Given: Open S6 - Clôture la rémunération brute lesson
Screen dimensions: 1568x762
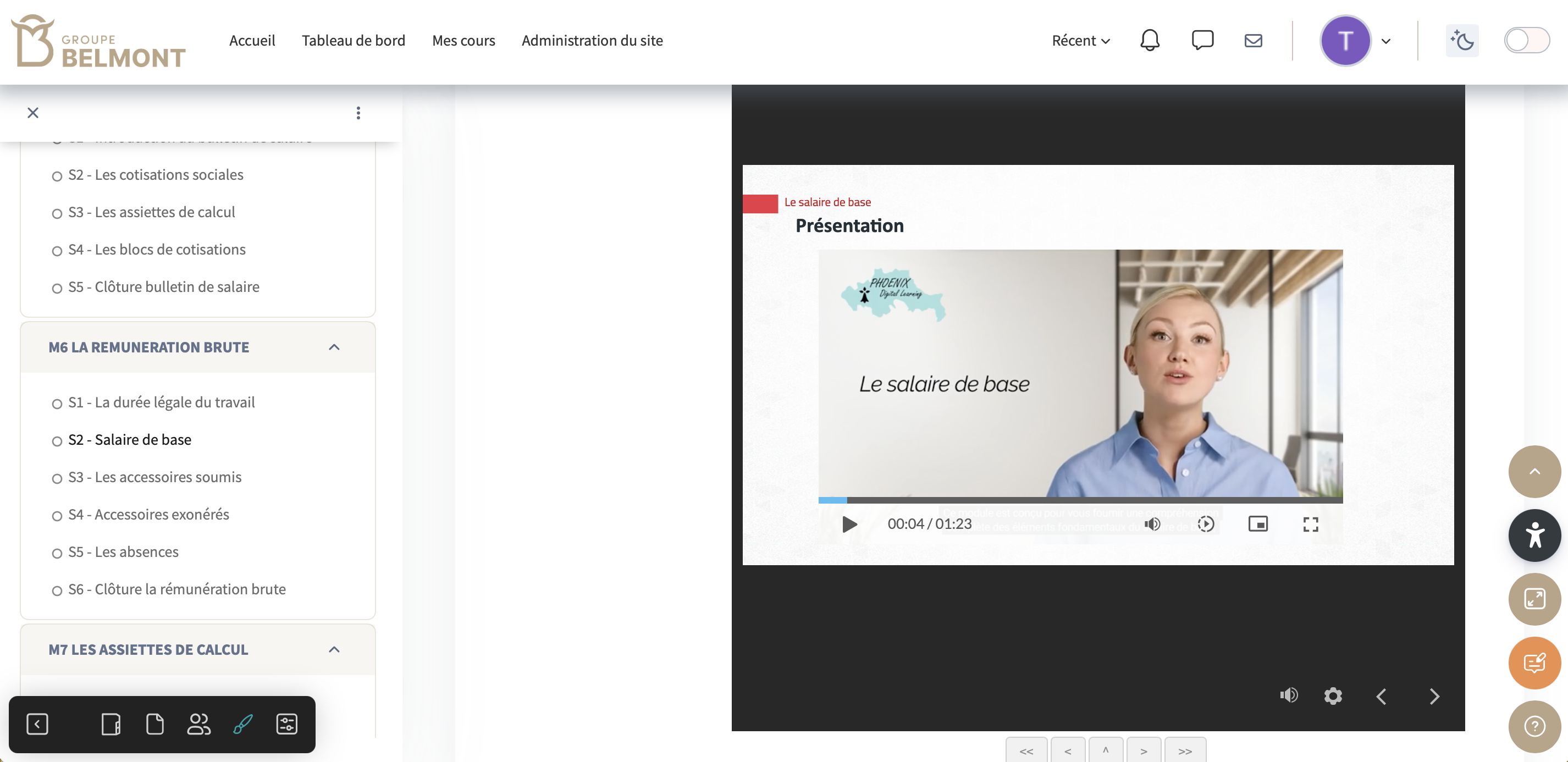Looking at the screenshot, I should [176, 589].
